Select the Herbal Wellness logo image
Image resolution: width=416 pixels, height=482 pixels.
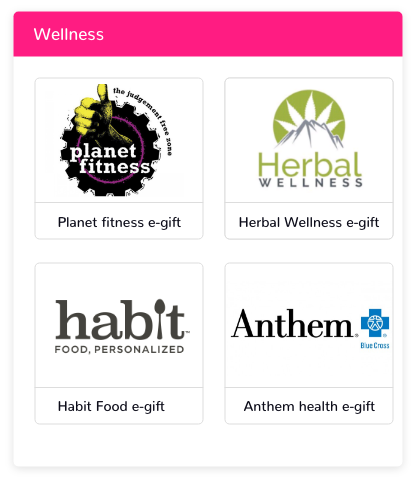click(309, 139)
